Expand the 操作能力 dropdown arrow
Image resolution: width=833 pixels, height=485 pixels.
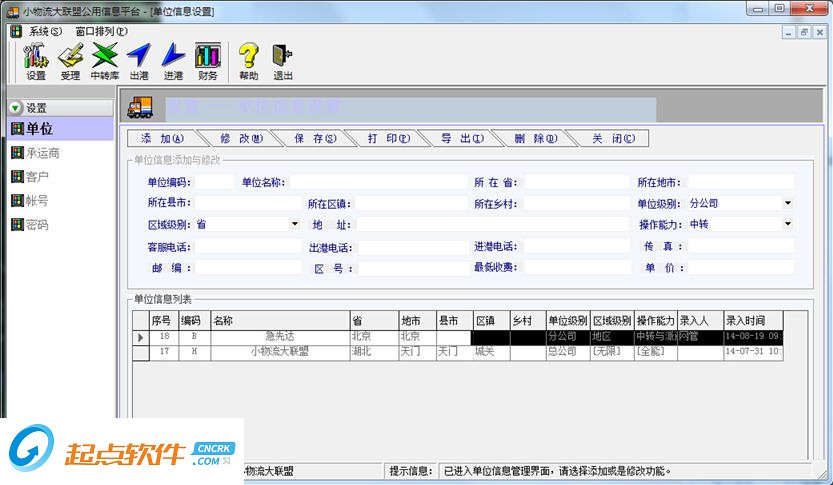click(x=788, y=224)
